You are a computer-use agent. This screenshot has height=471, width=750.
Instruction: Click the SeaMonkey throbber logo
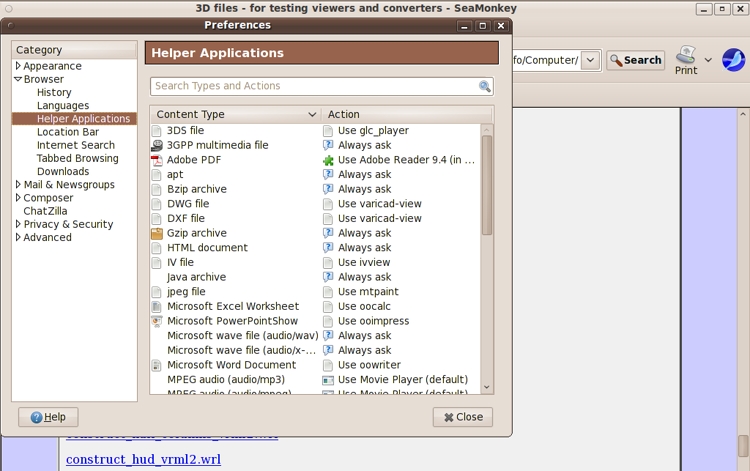click(x=734, y=60)
